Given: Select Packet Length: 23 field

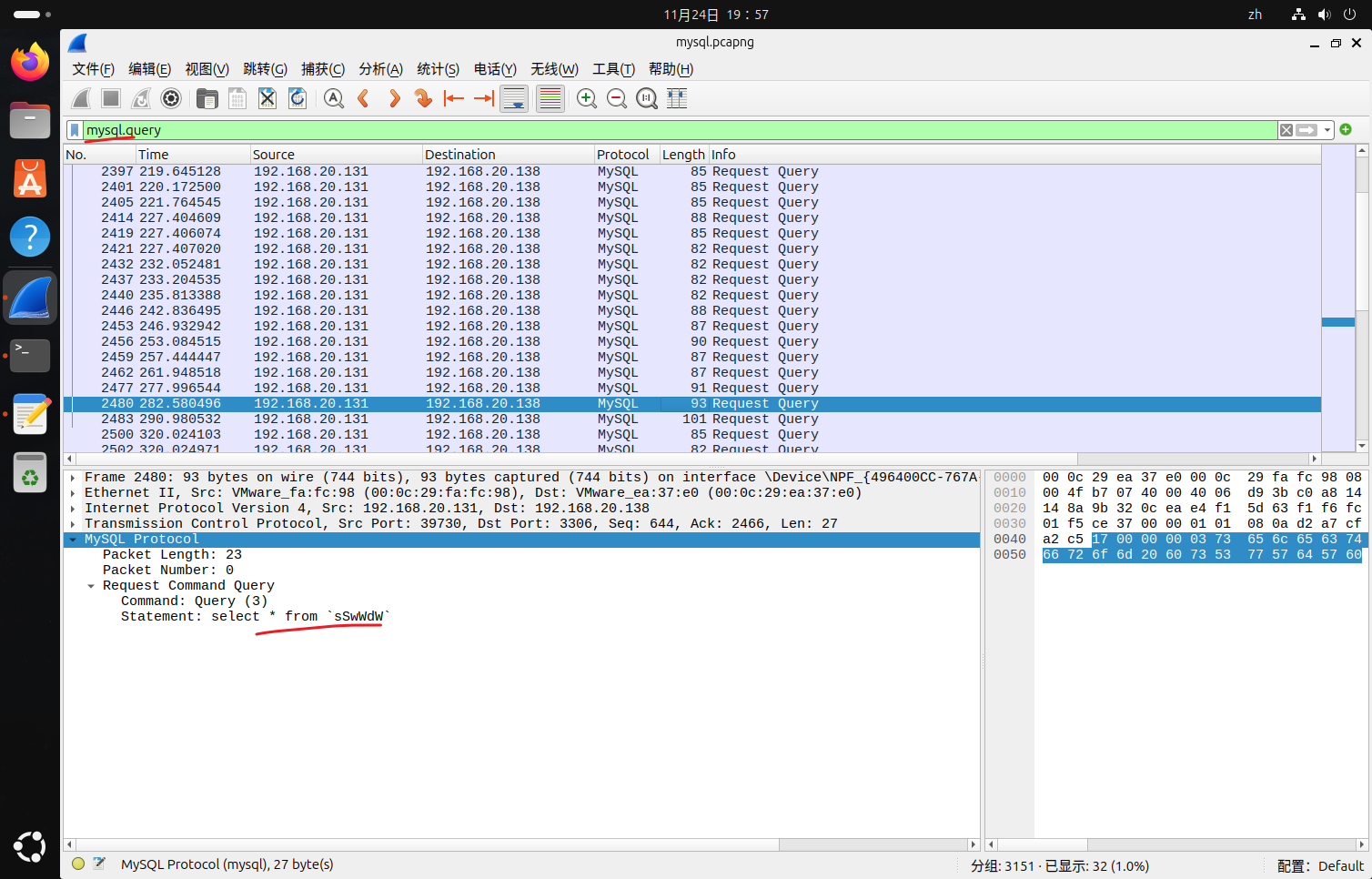Looking at the screenshot, I should [172, 554].
